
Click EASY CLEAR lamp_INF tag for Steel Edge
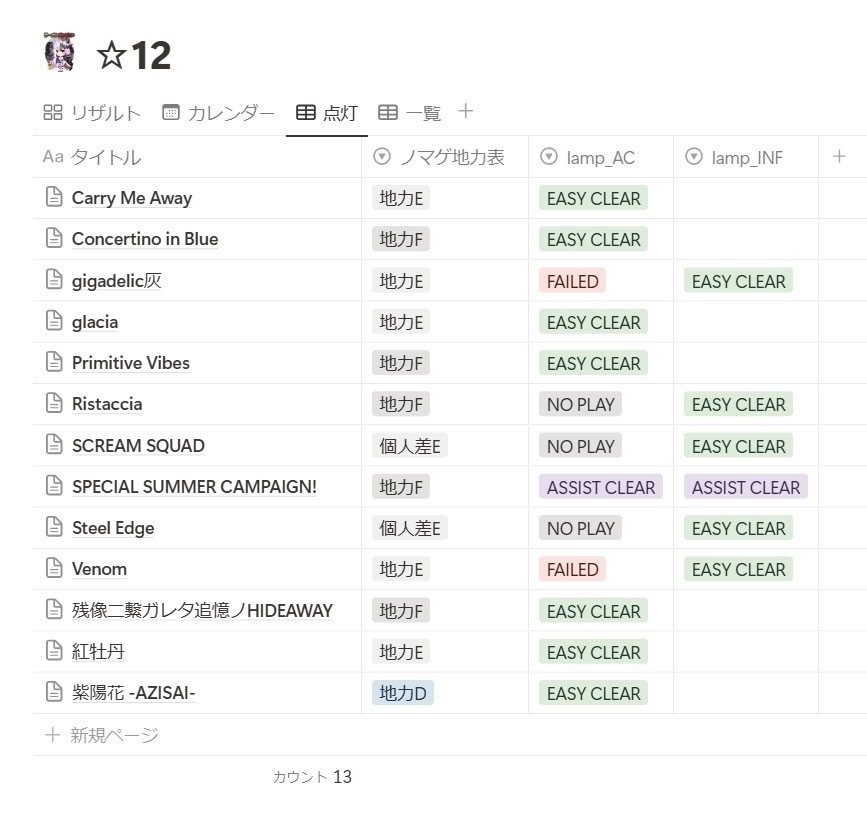(x=739, y=528)
